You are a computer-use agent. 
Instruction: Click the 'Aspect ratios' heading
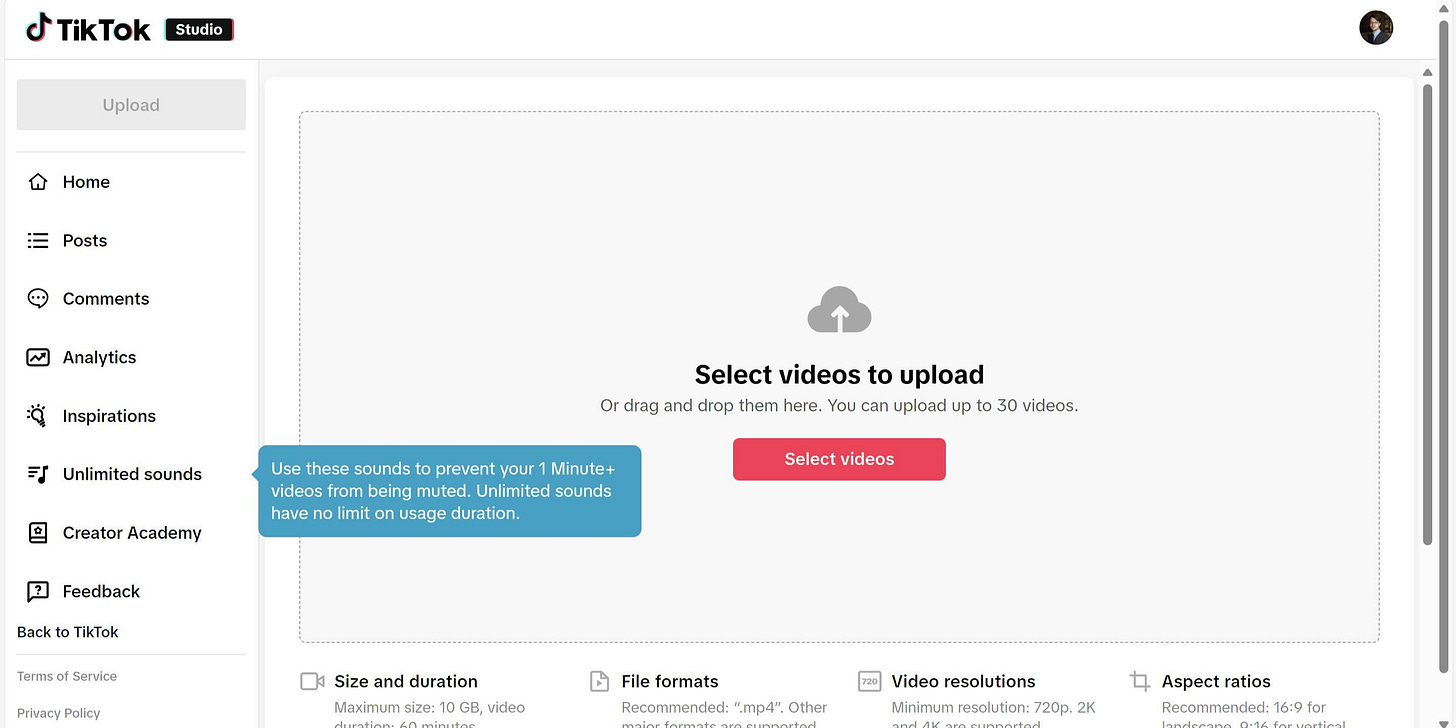click(x=1216, y=681)
